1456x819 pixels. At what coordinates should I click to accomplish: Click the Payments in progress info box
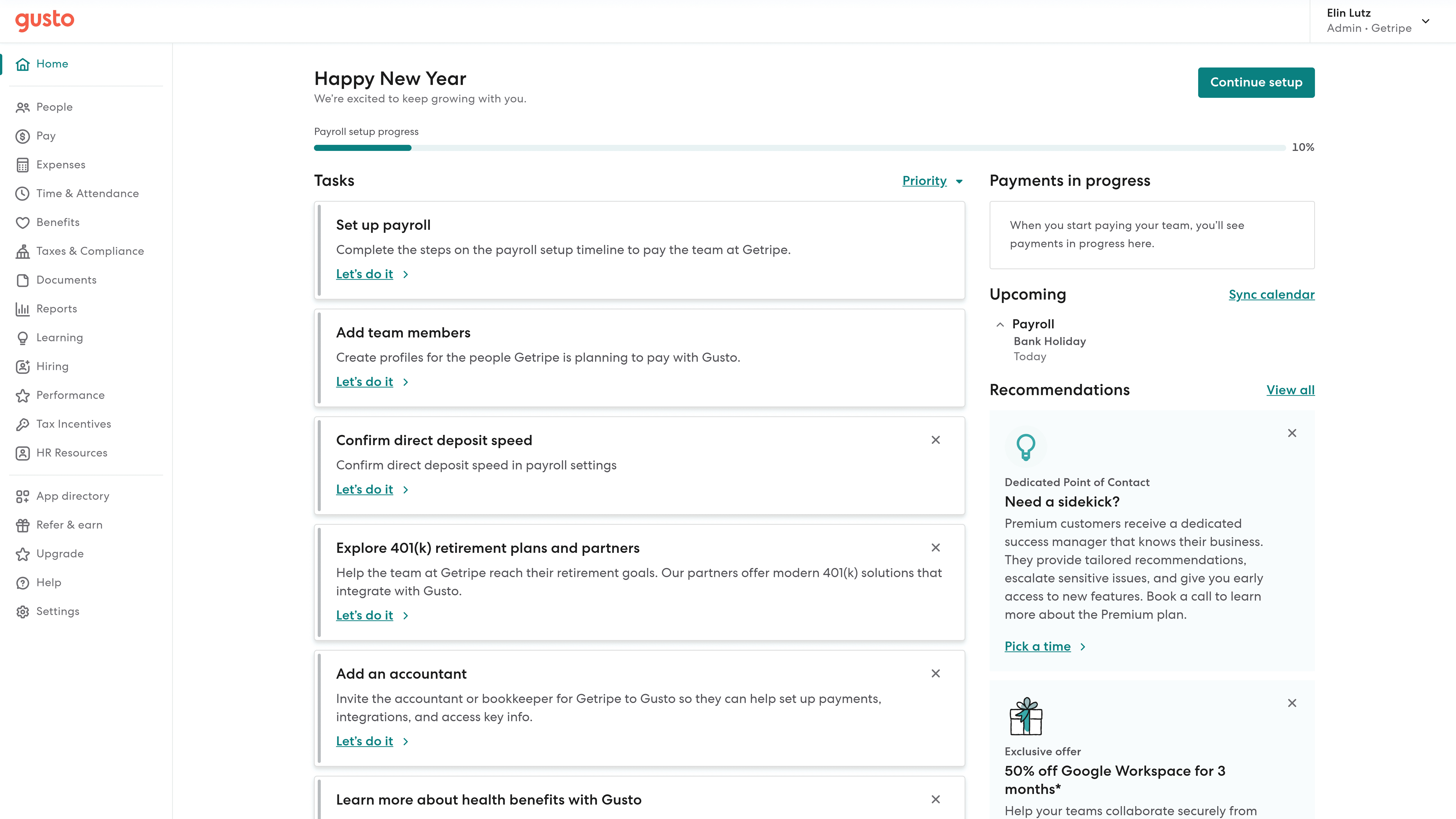[1152, 235]
